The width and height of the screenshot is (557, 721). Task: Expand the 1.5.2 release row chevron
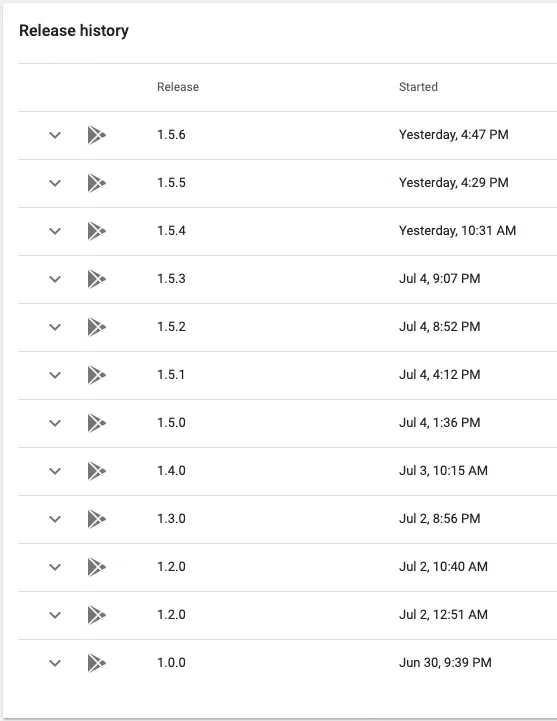click(x=55, y=327)
